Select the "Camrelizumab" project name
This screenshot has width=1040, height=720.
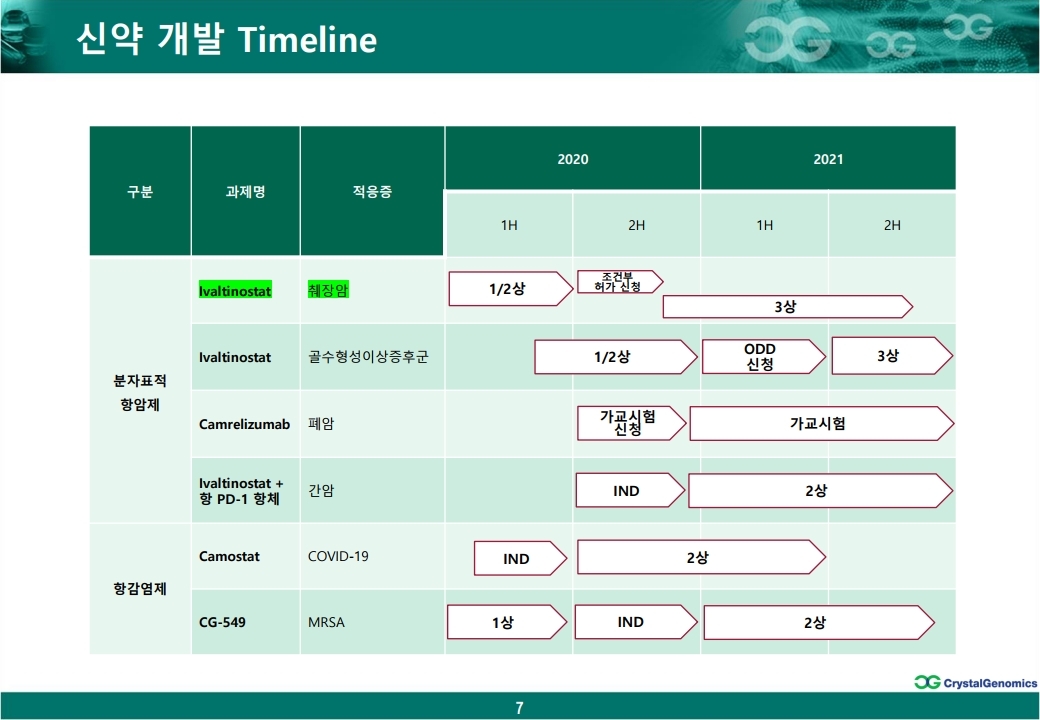pos(244,424)
